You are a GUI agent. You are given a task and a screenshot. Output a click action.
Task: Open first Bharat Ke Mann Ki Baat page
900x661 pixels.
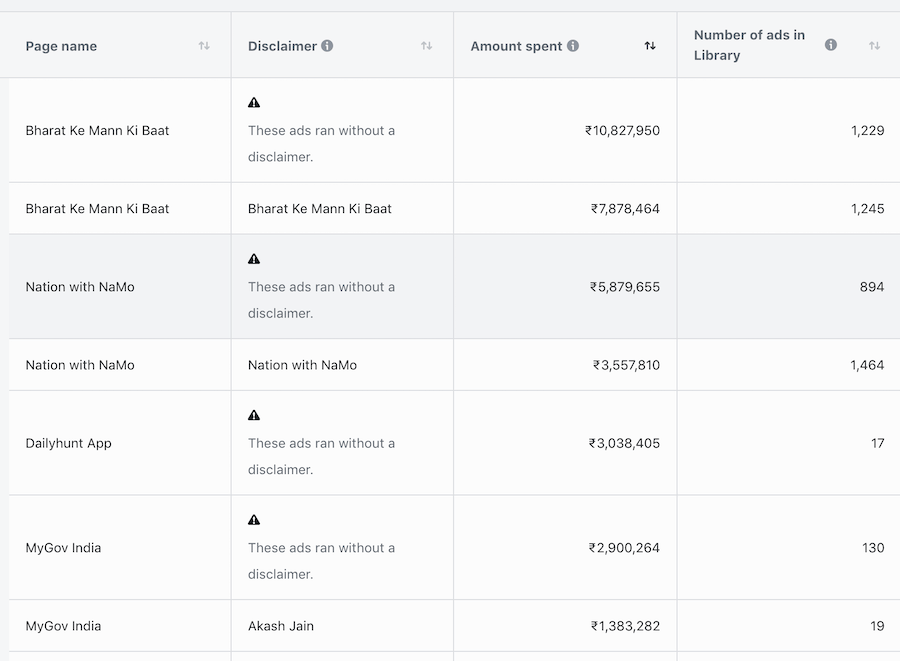pyautogui.click(x=97, y=130)
